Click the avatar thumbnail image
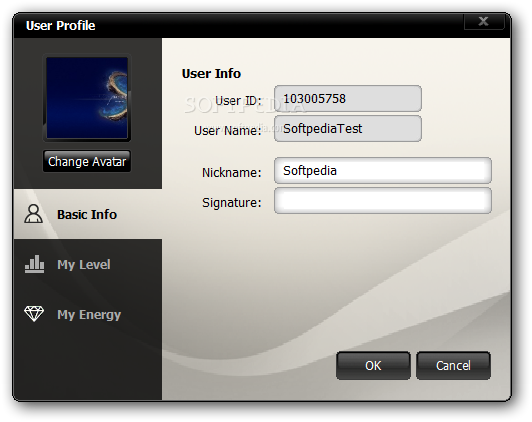Viewport: 532px width, 422px height. tap(87, 98)
